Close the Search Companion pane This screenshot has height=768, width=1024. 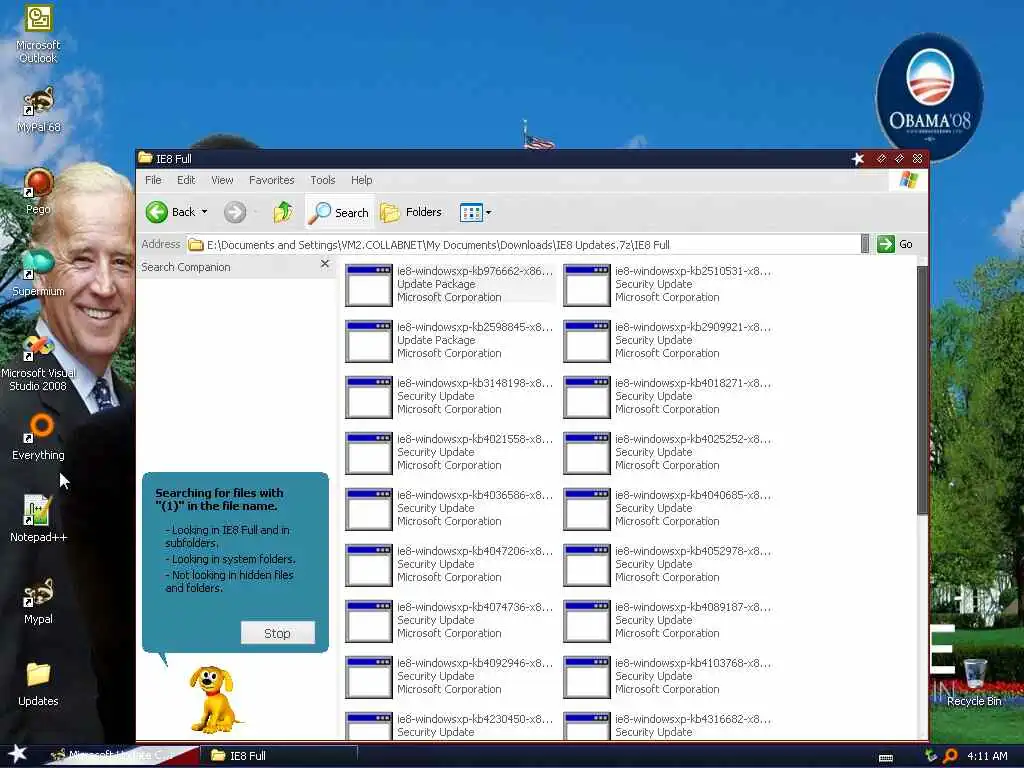pos(325,264)
